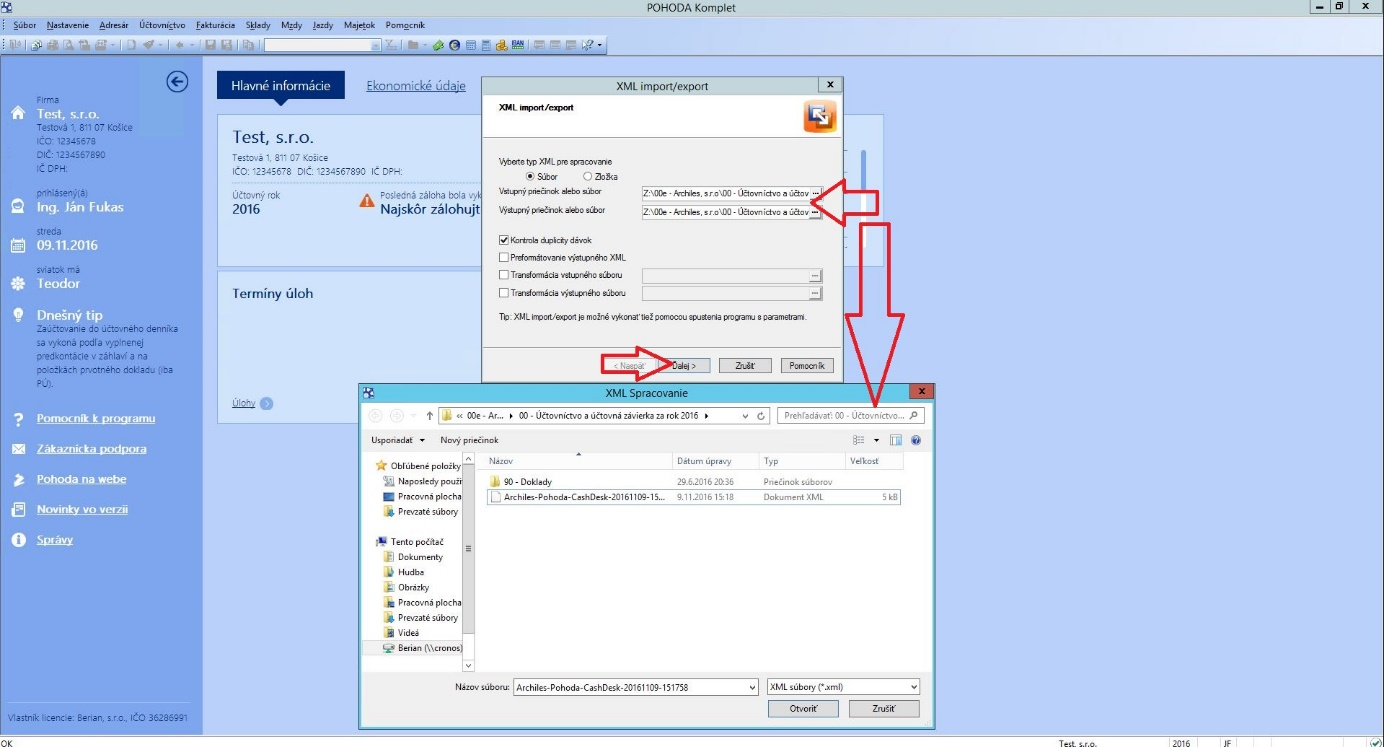
Task: Click the user icon beside Ing. Ján Fukas
Action: [x=17, y=206]
